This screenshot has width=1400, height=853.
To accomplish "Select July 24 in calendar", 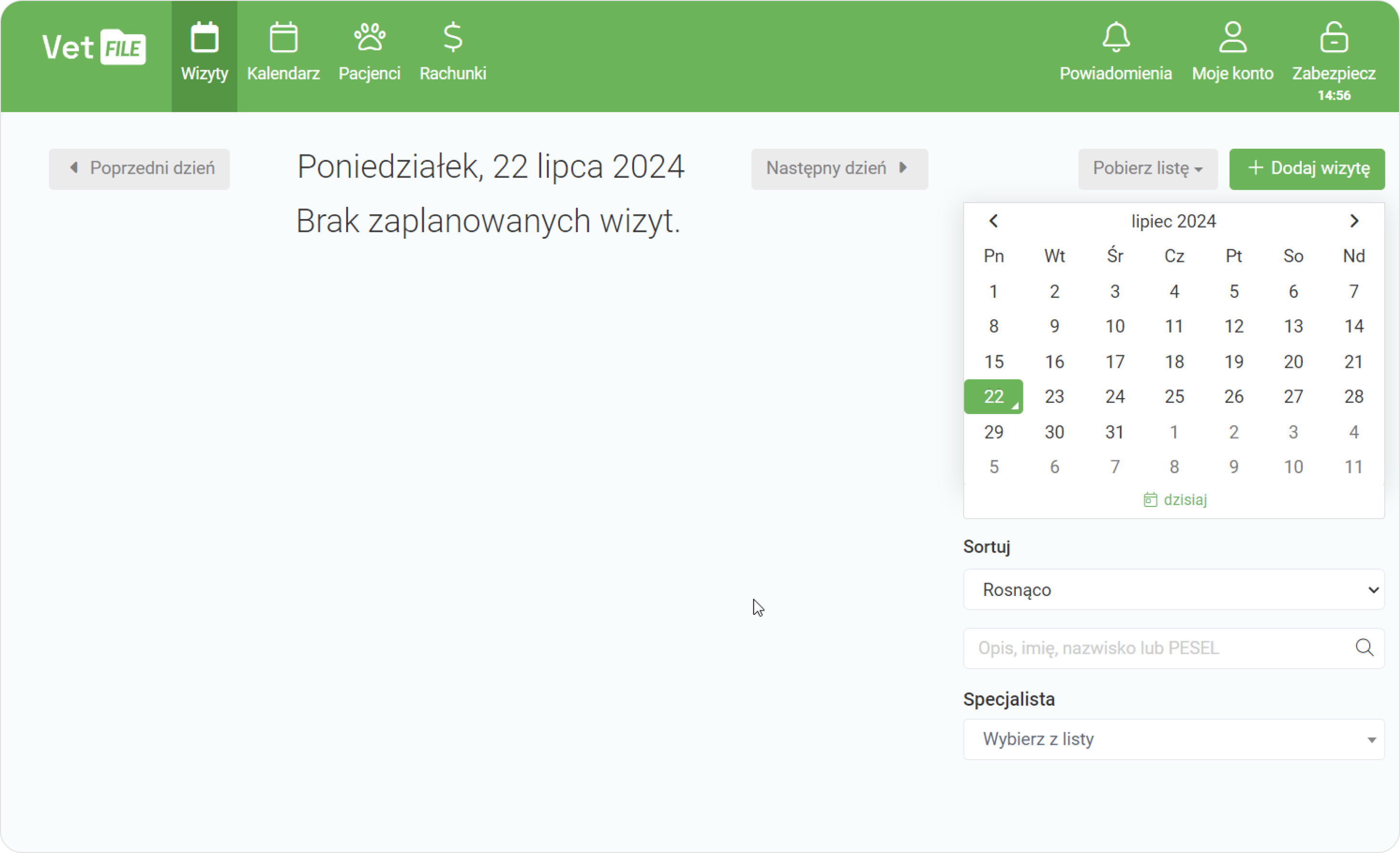I will [x=1114, y=397].
